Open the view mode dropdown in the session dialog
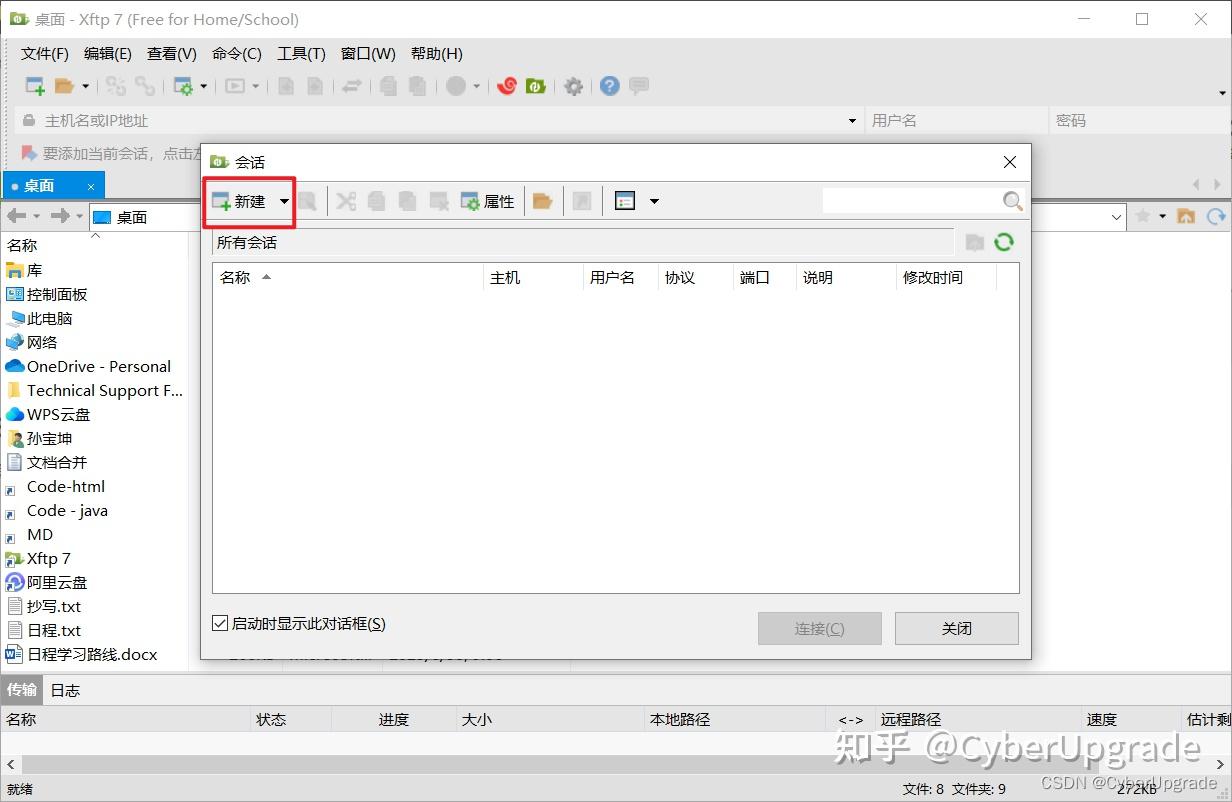 click(x=655, y=200)
